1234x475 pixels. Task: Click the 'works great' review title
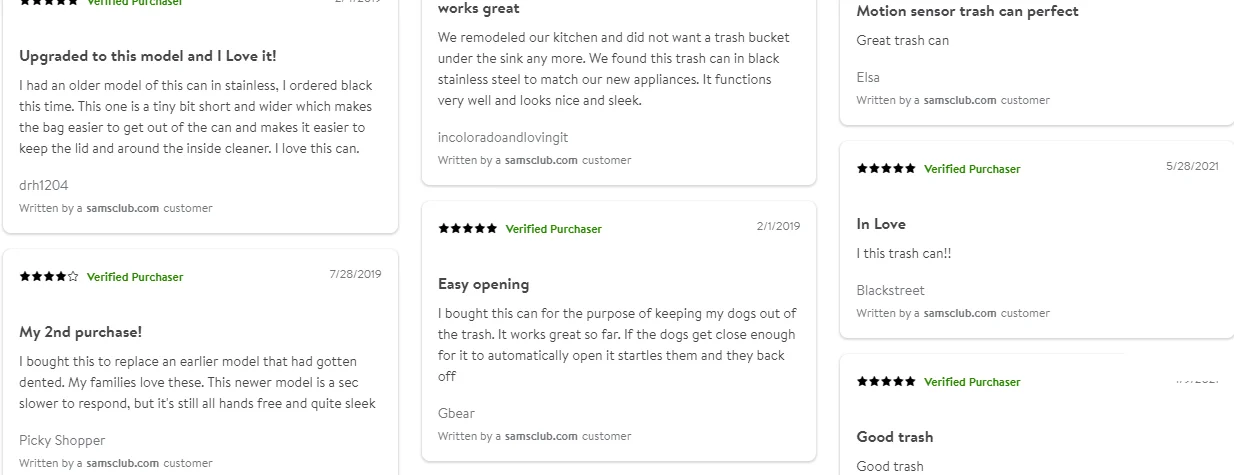tap(479, 9)
